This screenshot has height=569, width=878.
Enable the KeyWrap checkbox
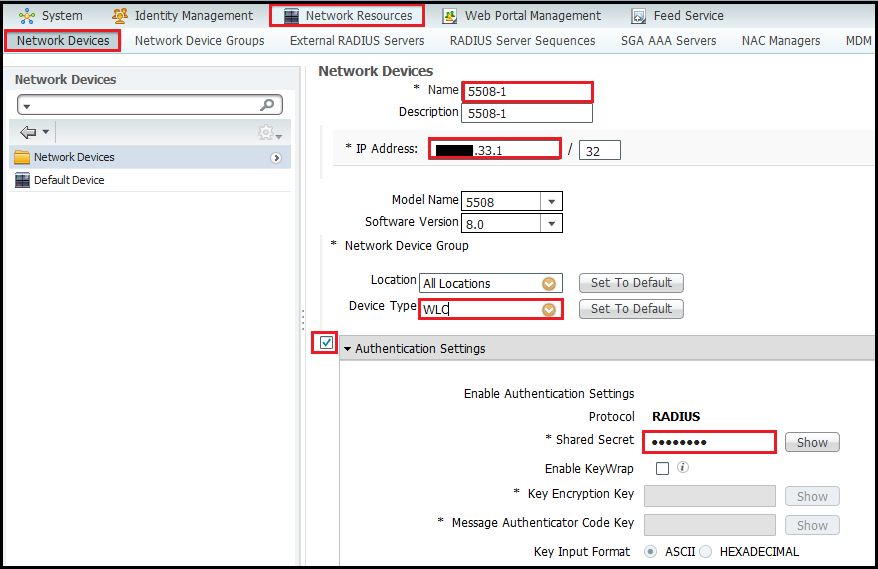[662, 468]
